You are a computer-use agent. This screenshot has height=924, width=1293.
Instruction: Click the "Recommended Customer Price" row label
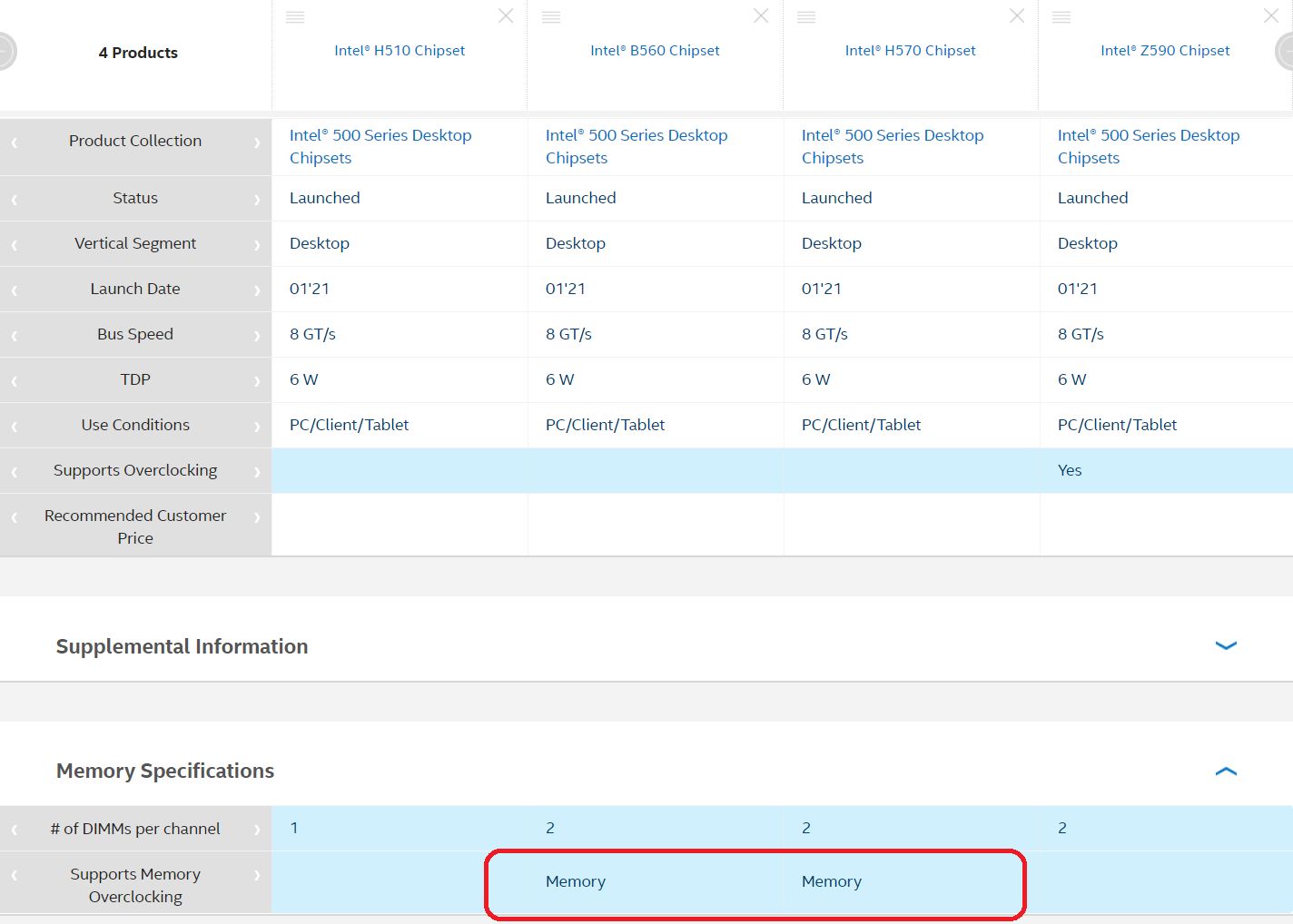coord(135,526)
